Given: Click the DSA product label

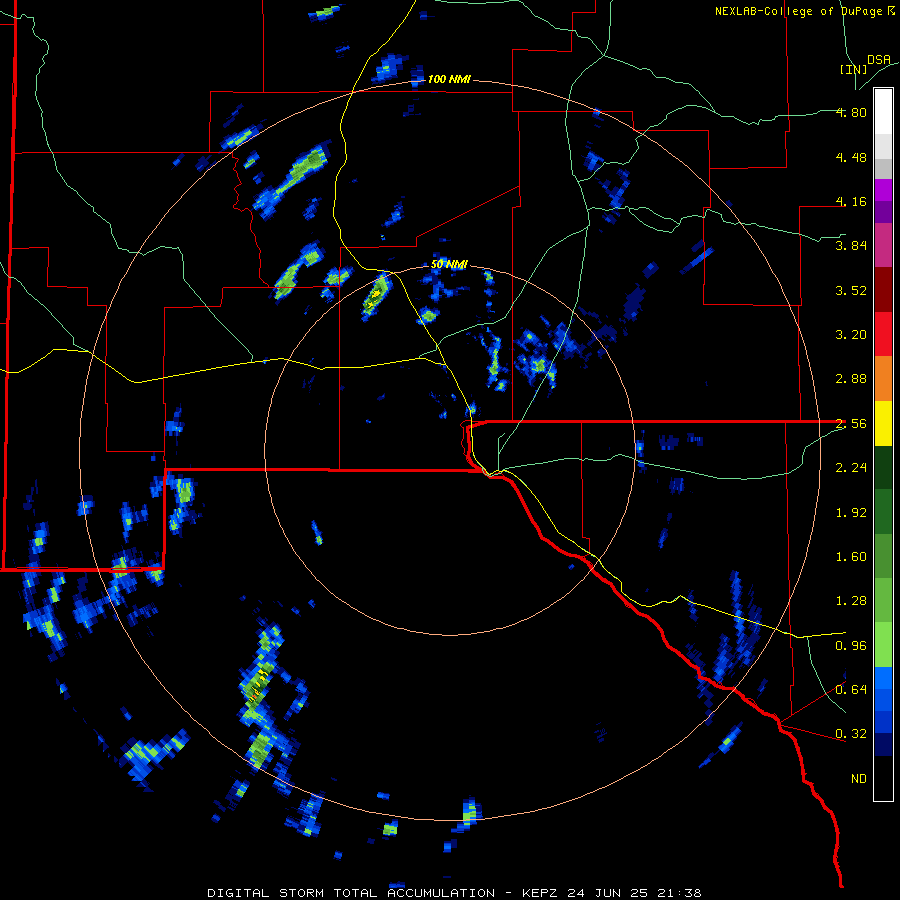Looking at the screenshot, I should coord(879,59).
